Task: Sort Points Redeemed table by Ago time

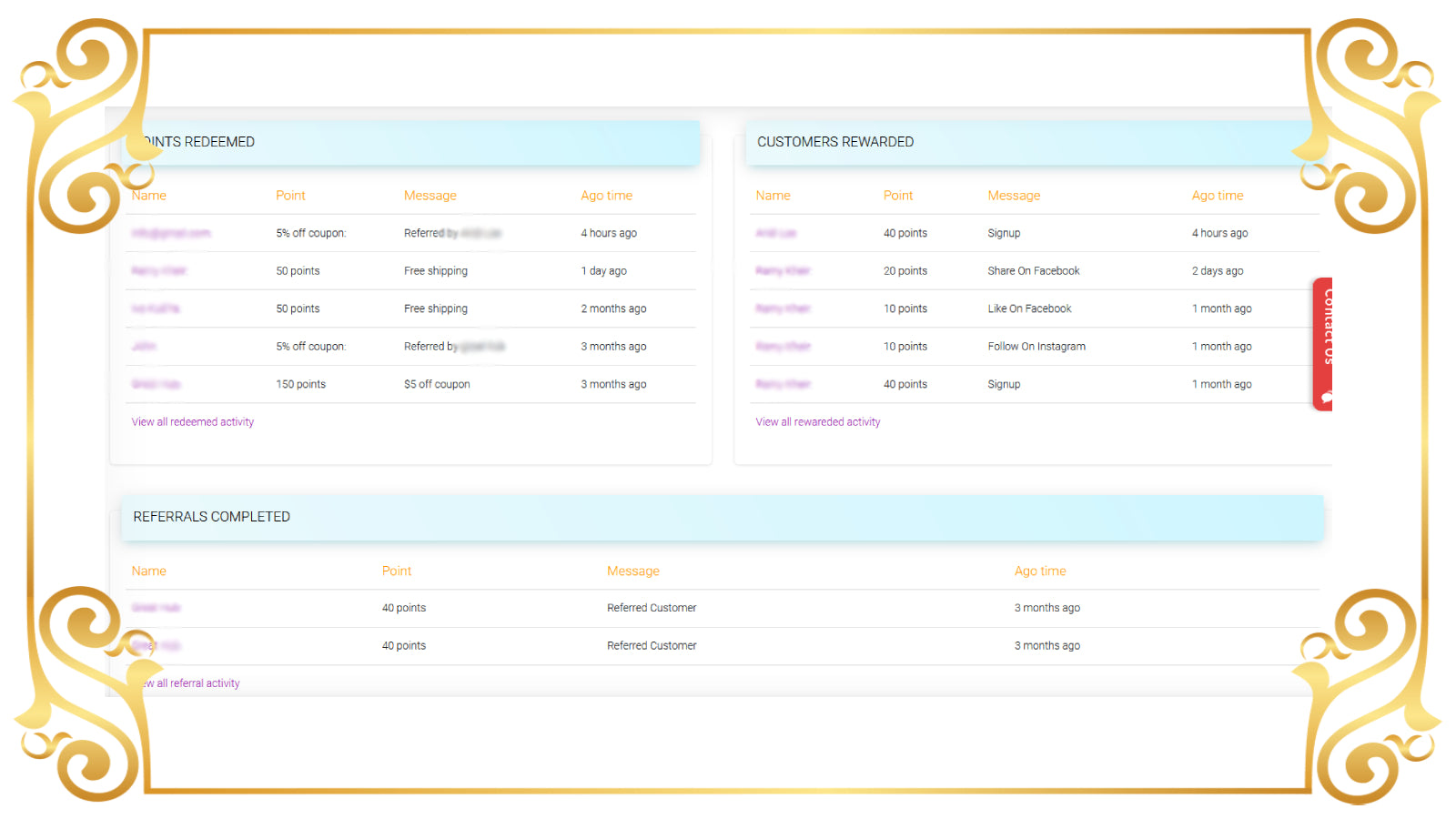Action: point(606,195)
